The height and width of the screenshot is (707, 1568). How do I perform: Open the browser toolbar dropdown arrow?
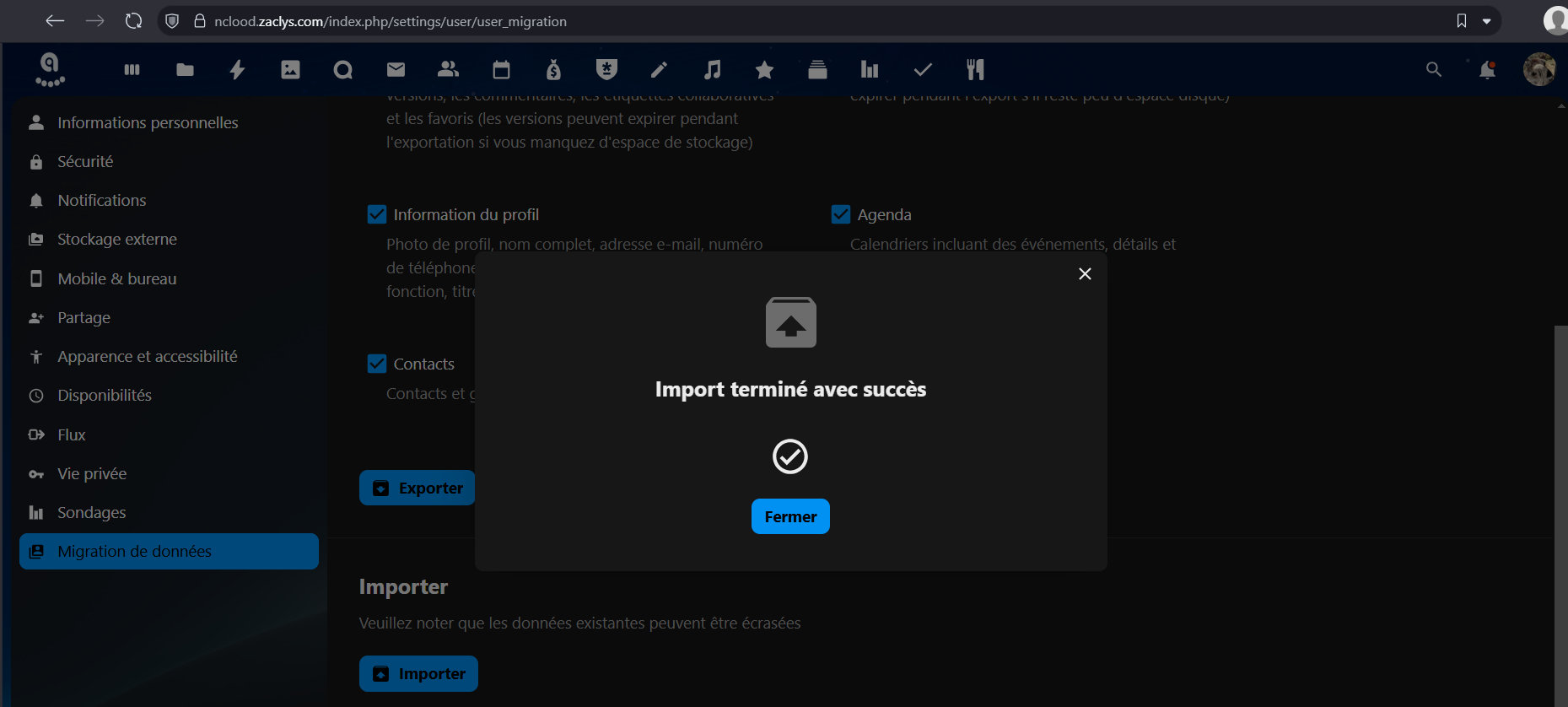point(1487,21)
